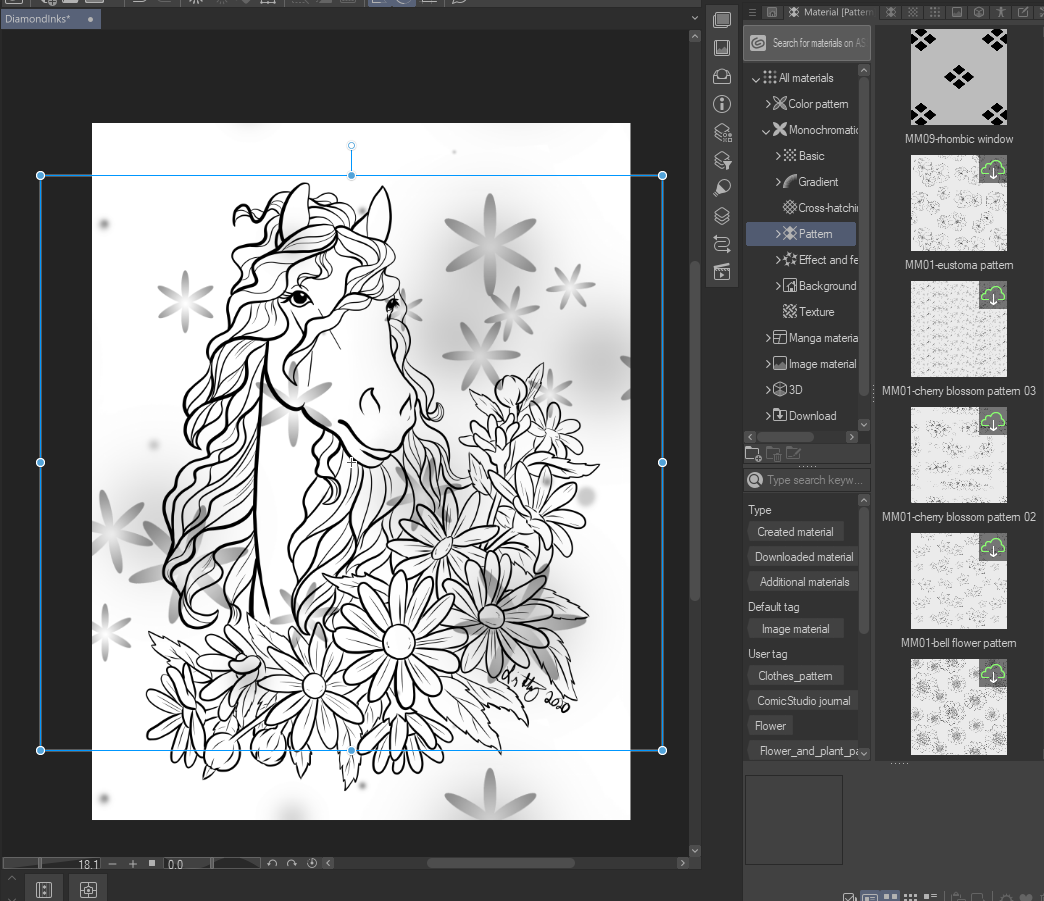Expand the Manga material folder

768,338
